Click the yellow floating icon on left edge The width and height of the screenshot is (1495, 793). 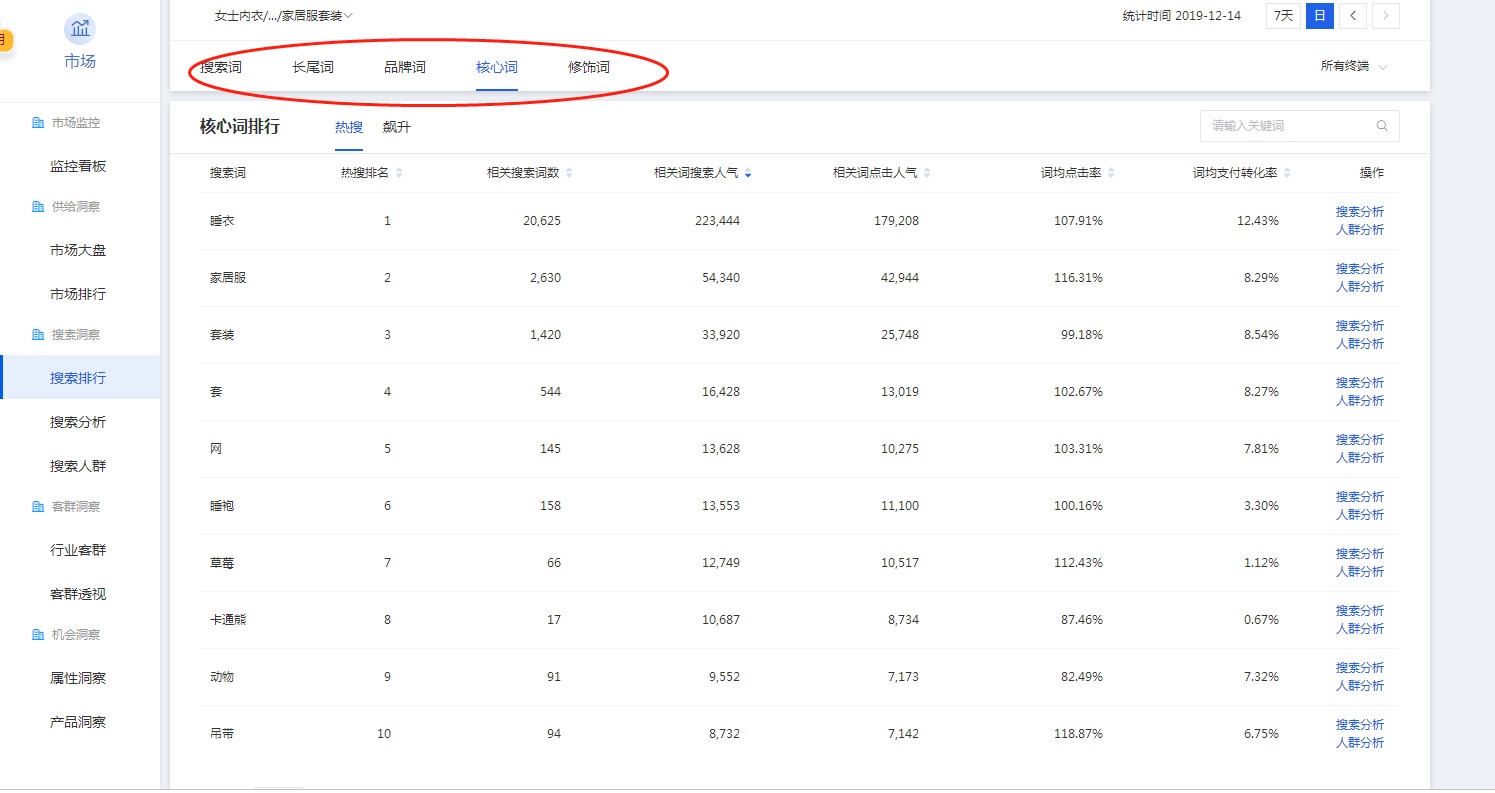(3, 41)
